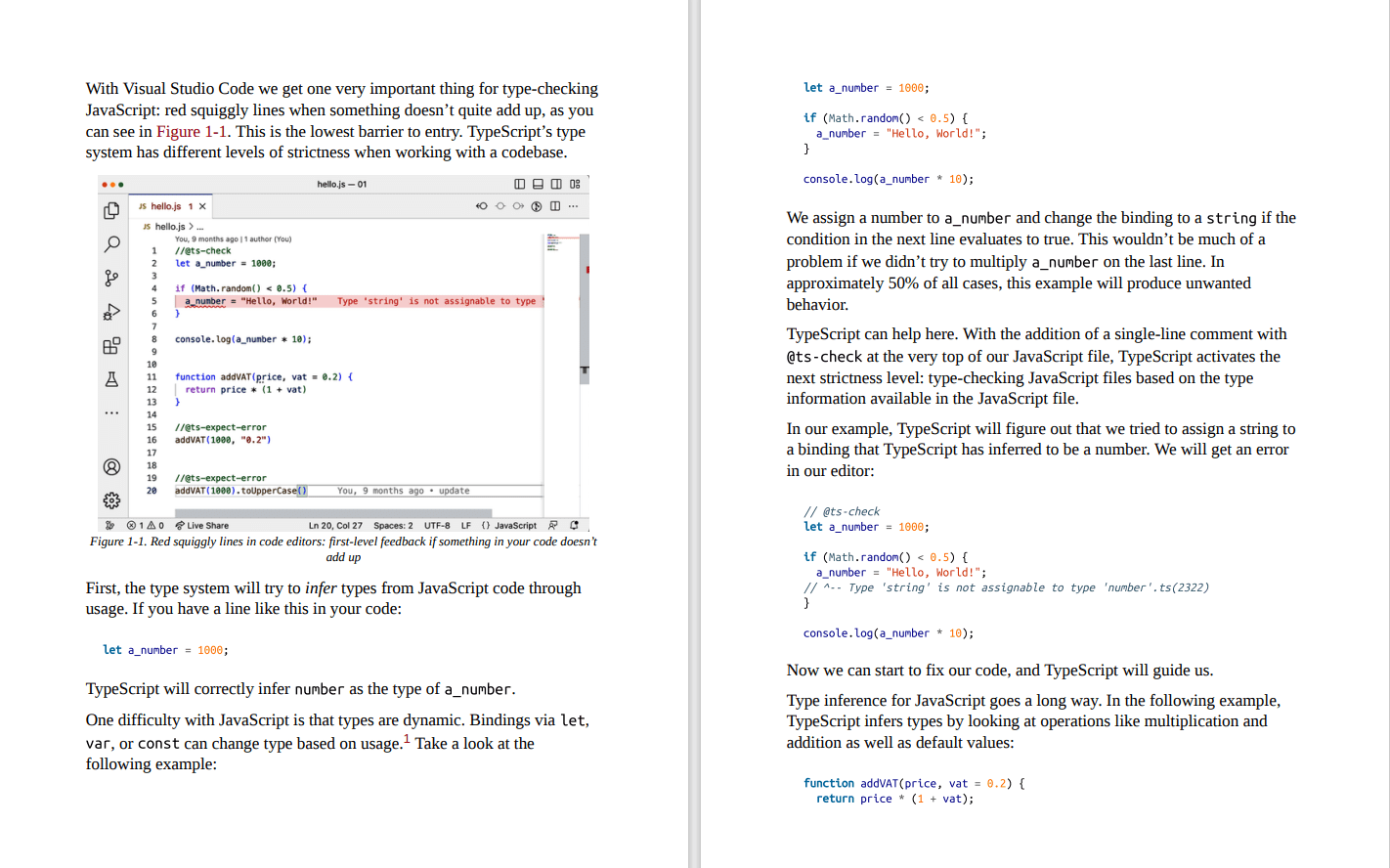The width and height of the screenshot is (1390, 868).
Task: Toggle the bottom panel layout icon
Action: [x=538, y=184]
